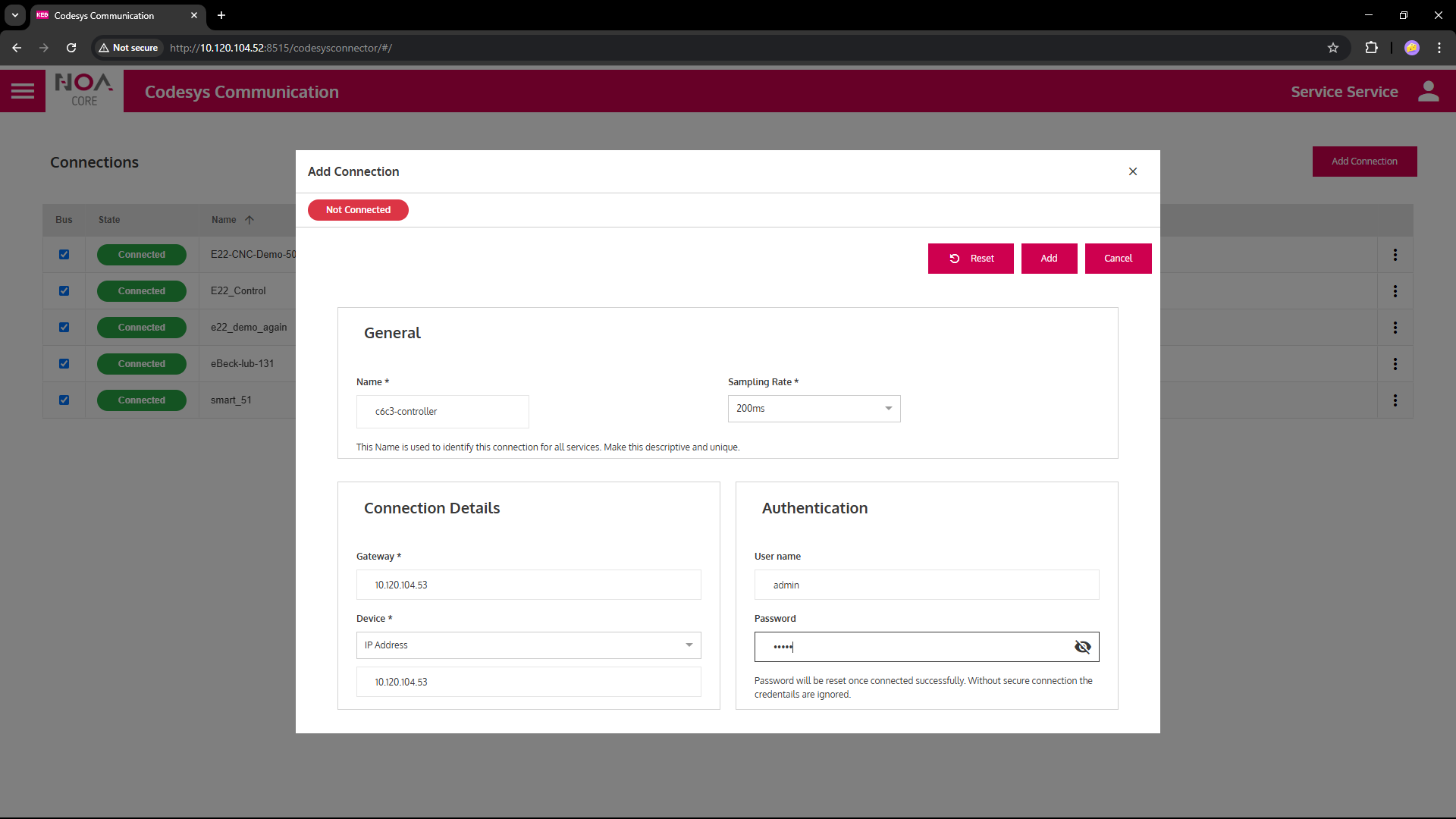Click the user account profile icon

[1428, 92]
